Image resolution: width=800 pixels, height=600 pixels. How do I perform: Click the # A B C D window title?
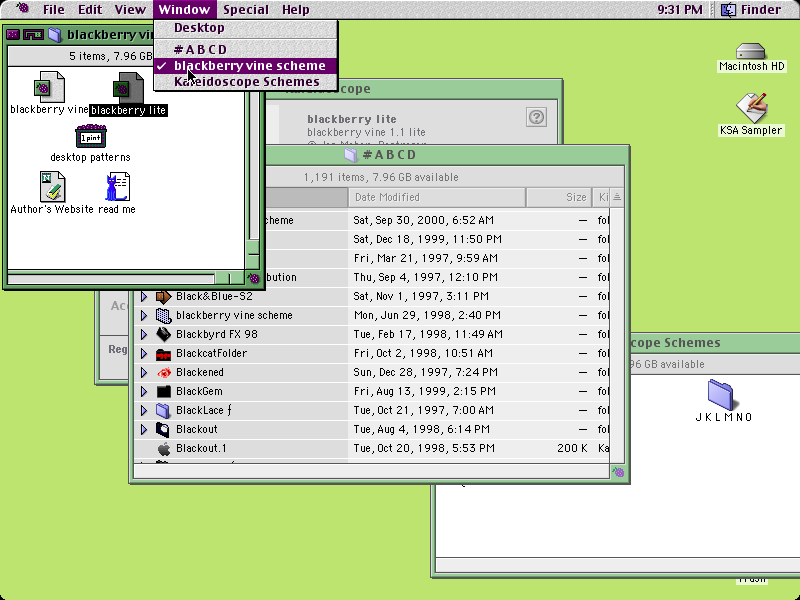(x=389, y=155)
